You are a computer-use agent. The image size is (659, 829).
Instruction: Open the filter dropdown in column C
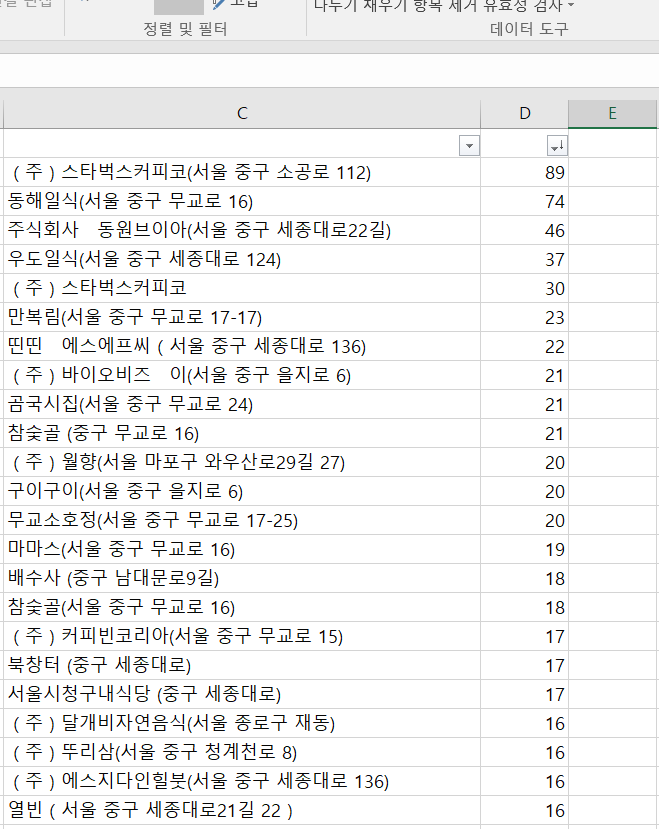click(469, 146)
